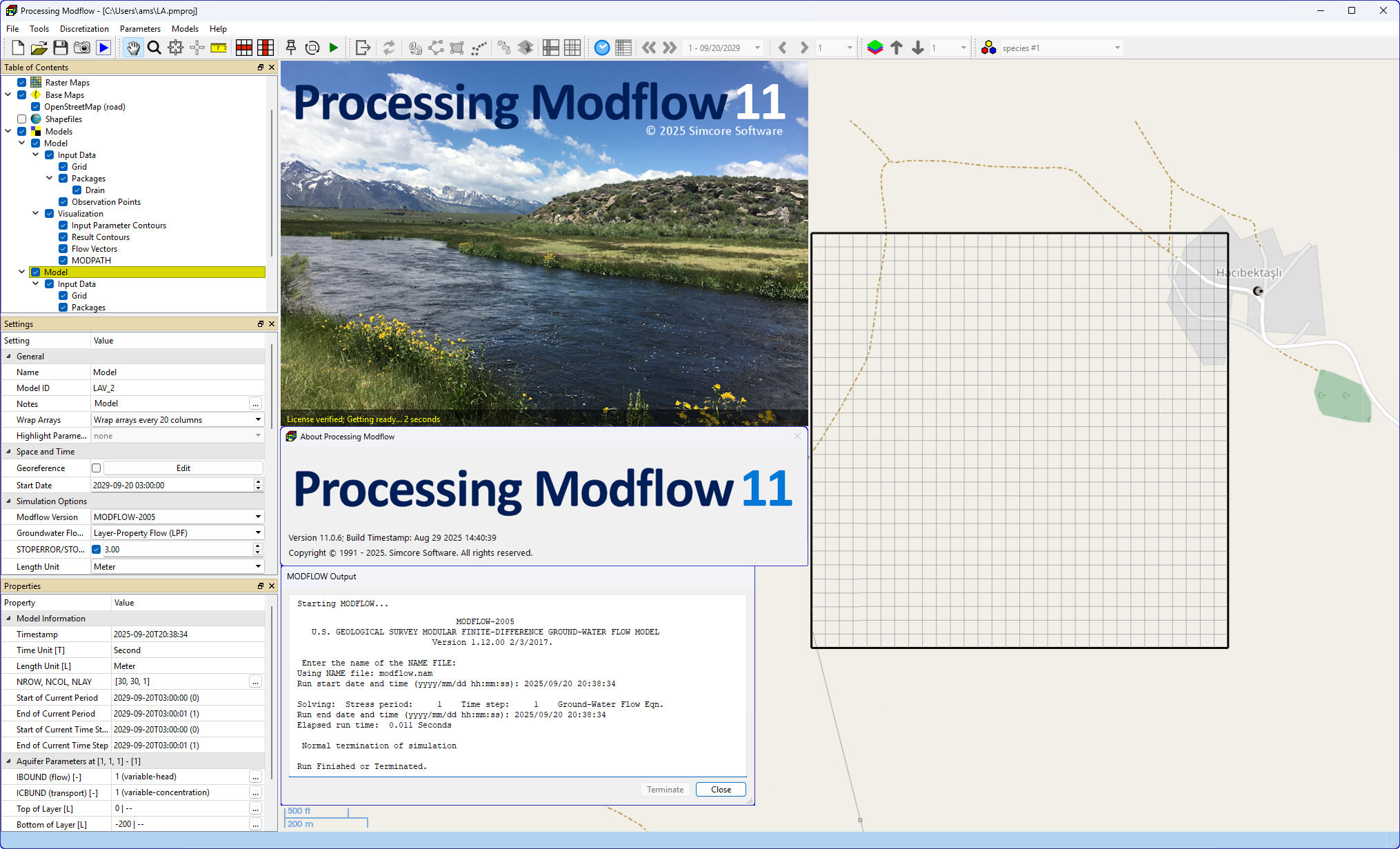1400x849 pixels.
Task: Uncheck the STOPERROR checkbox
Action: point(97,550)
